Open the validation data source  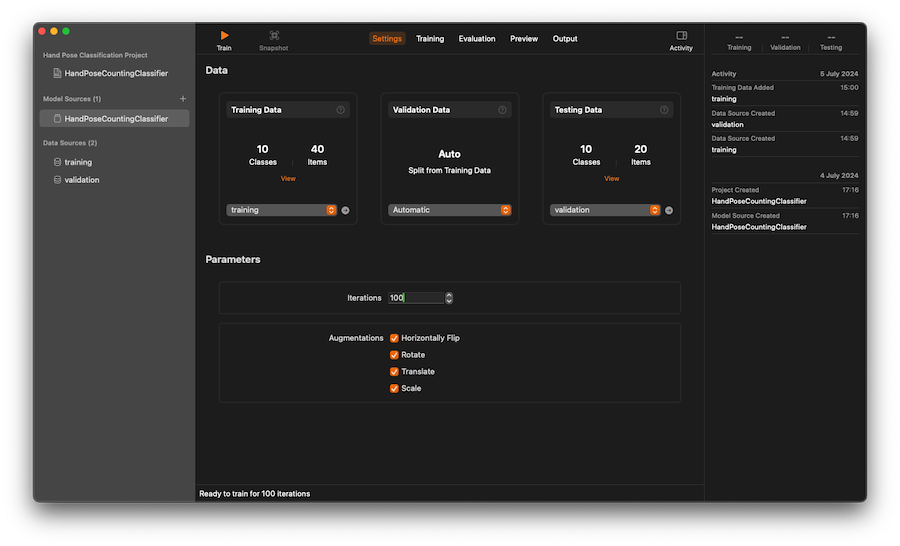76,180
